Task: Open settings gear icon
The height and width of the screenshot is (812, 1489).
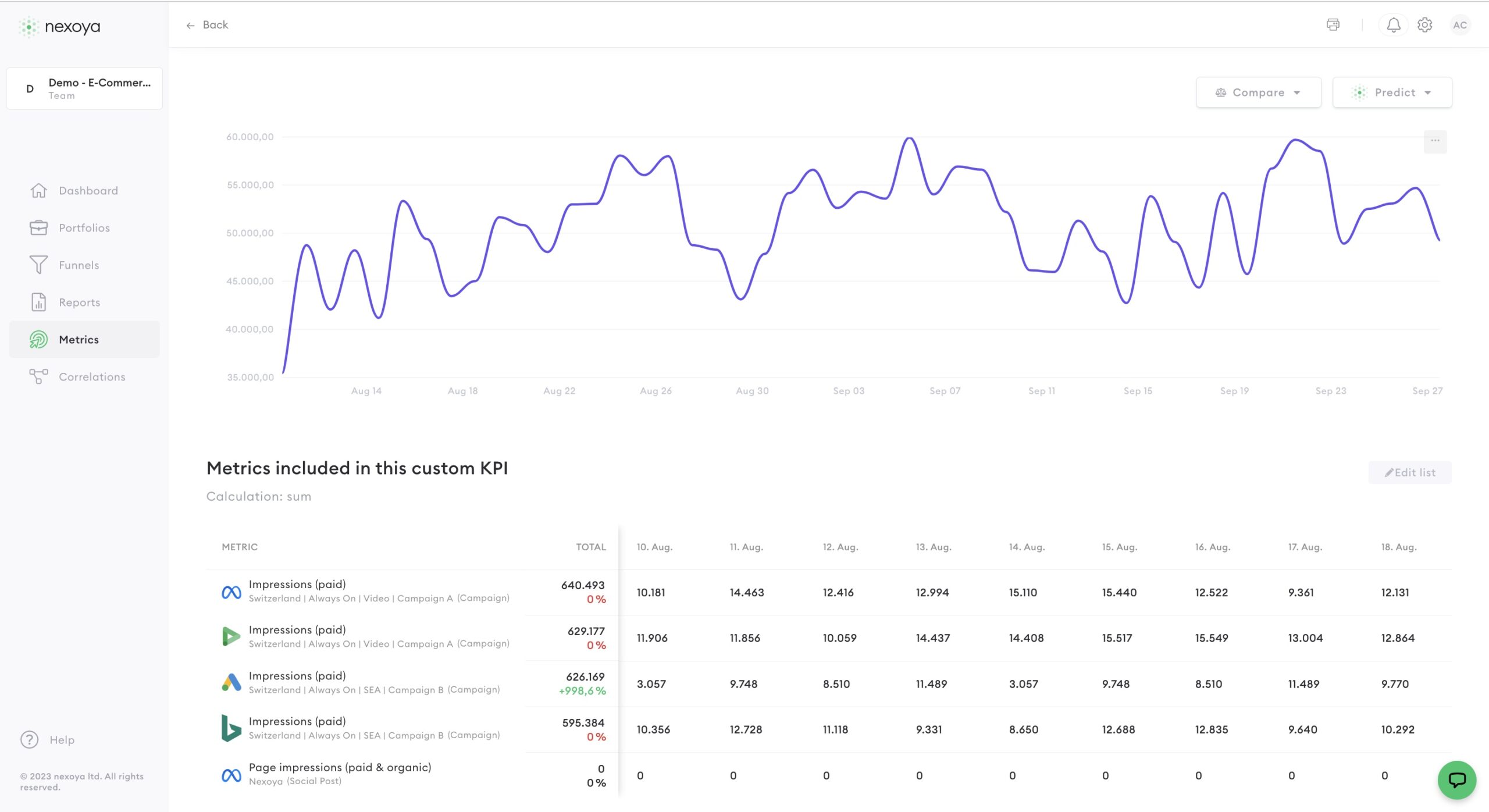Action: coord(1424,24)
